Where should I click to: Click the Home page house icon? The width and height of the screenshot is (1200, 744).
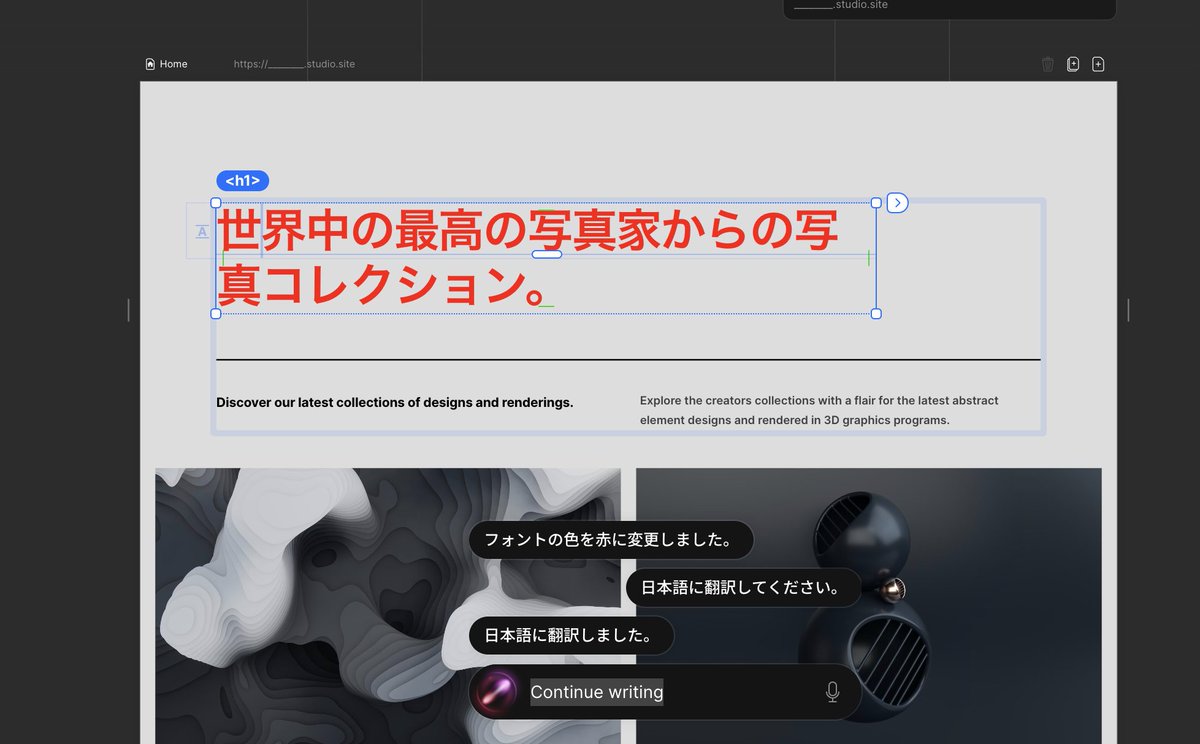(x=148, y=63)
